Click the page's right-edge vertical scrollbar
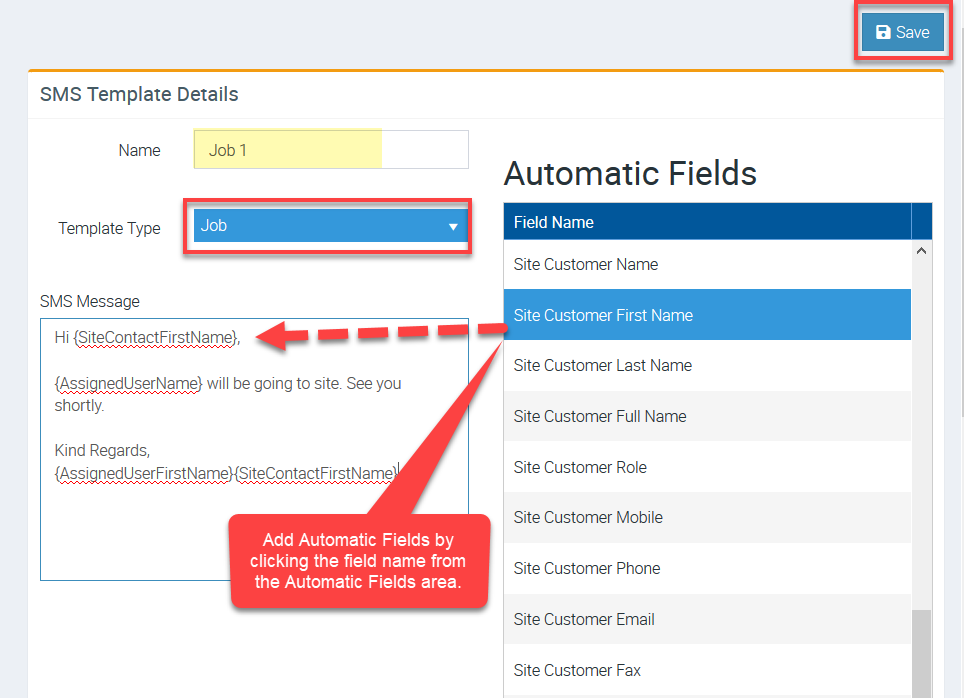This screenshot has height=698, width=964. (x=960, y=300)
